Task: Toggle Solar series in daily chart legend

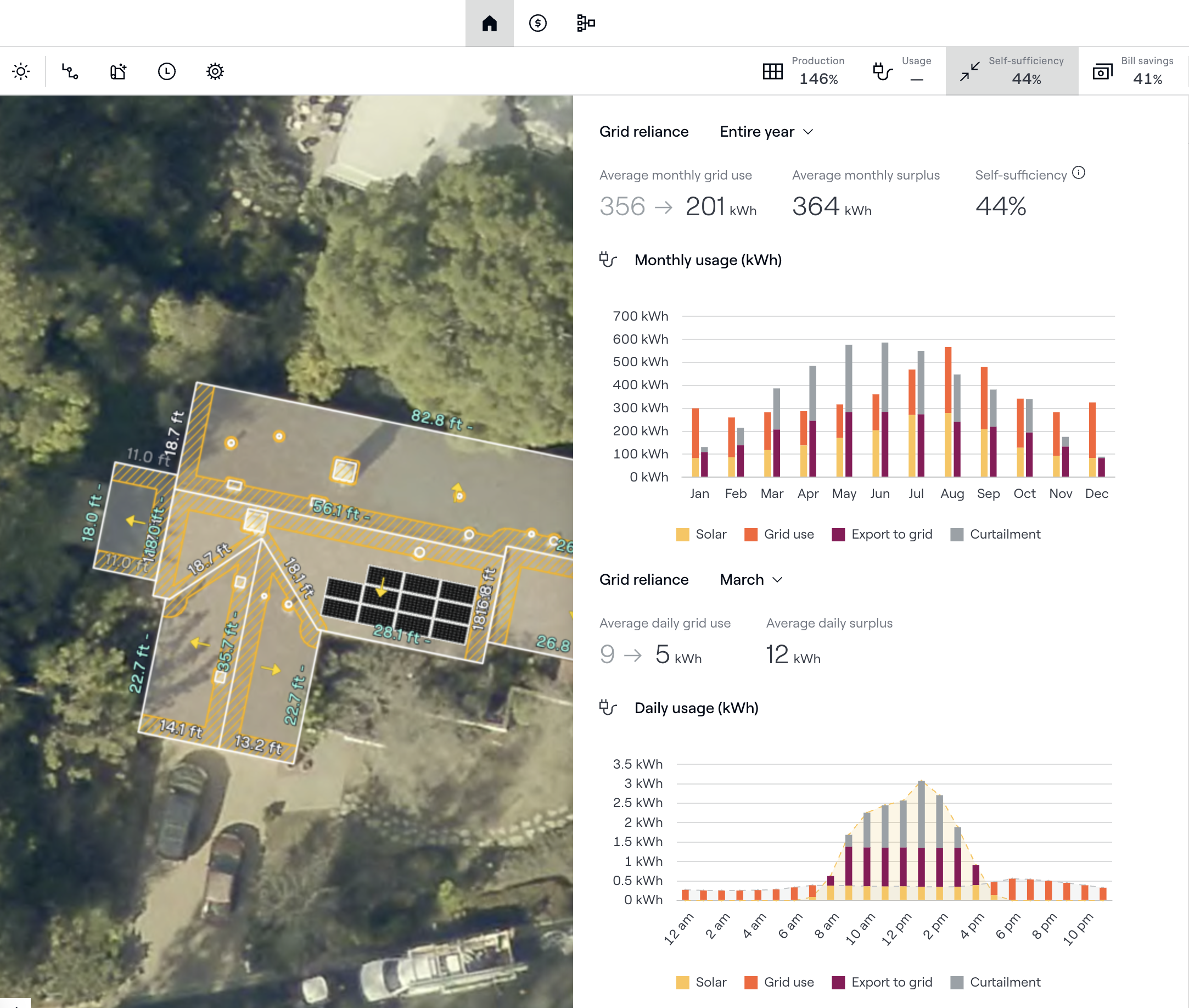Action: 701,982
